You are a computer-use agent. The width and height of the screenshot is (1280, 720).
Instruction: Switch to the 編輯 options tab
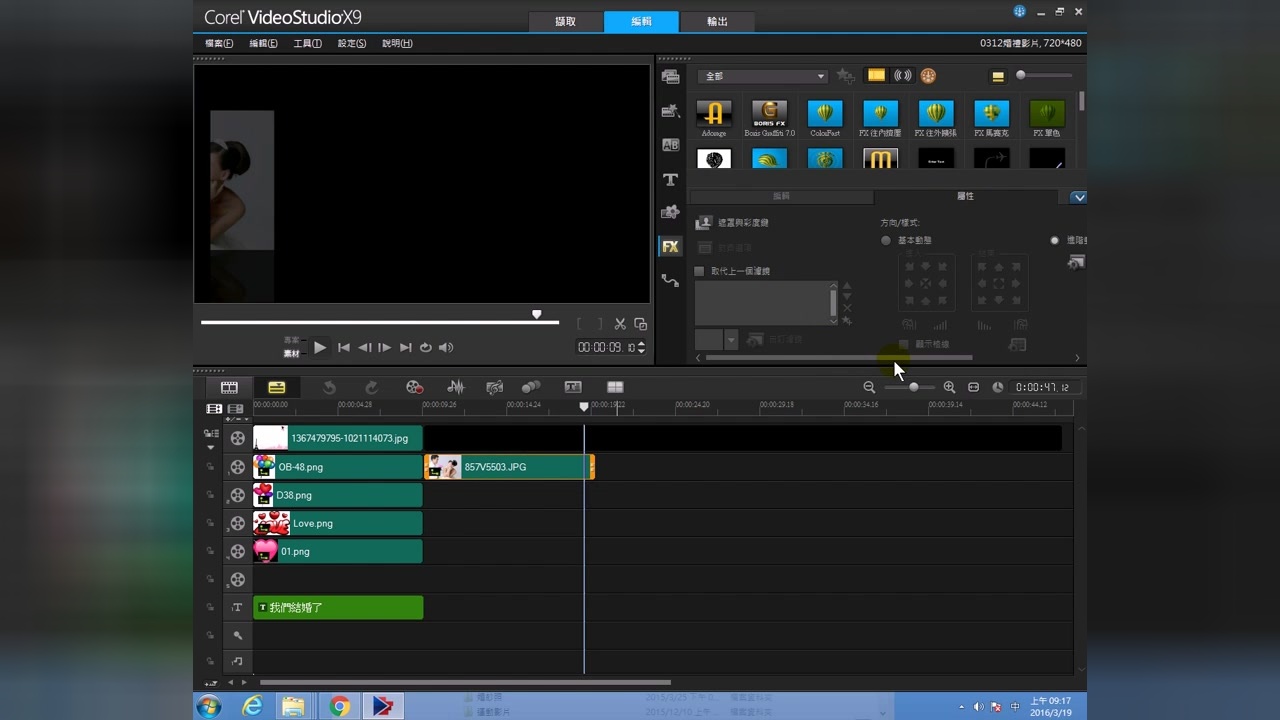pos(782,197)
